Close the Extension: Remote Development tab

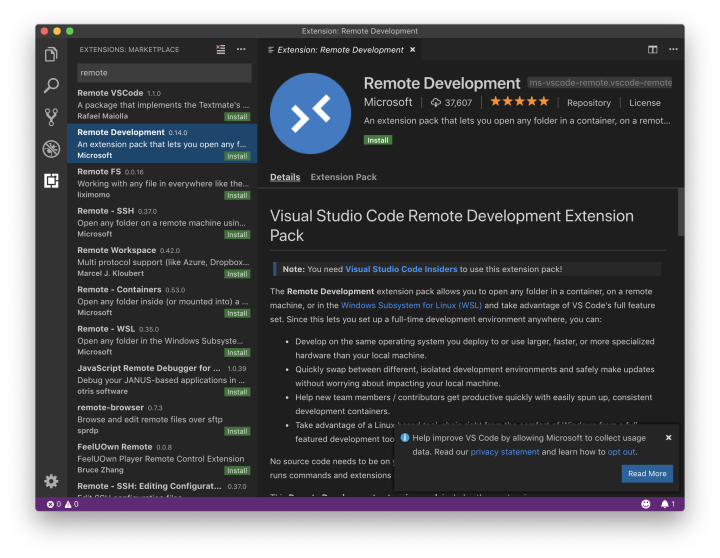pyautogui.click(x=412, y=50)
